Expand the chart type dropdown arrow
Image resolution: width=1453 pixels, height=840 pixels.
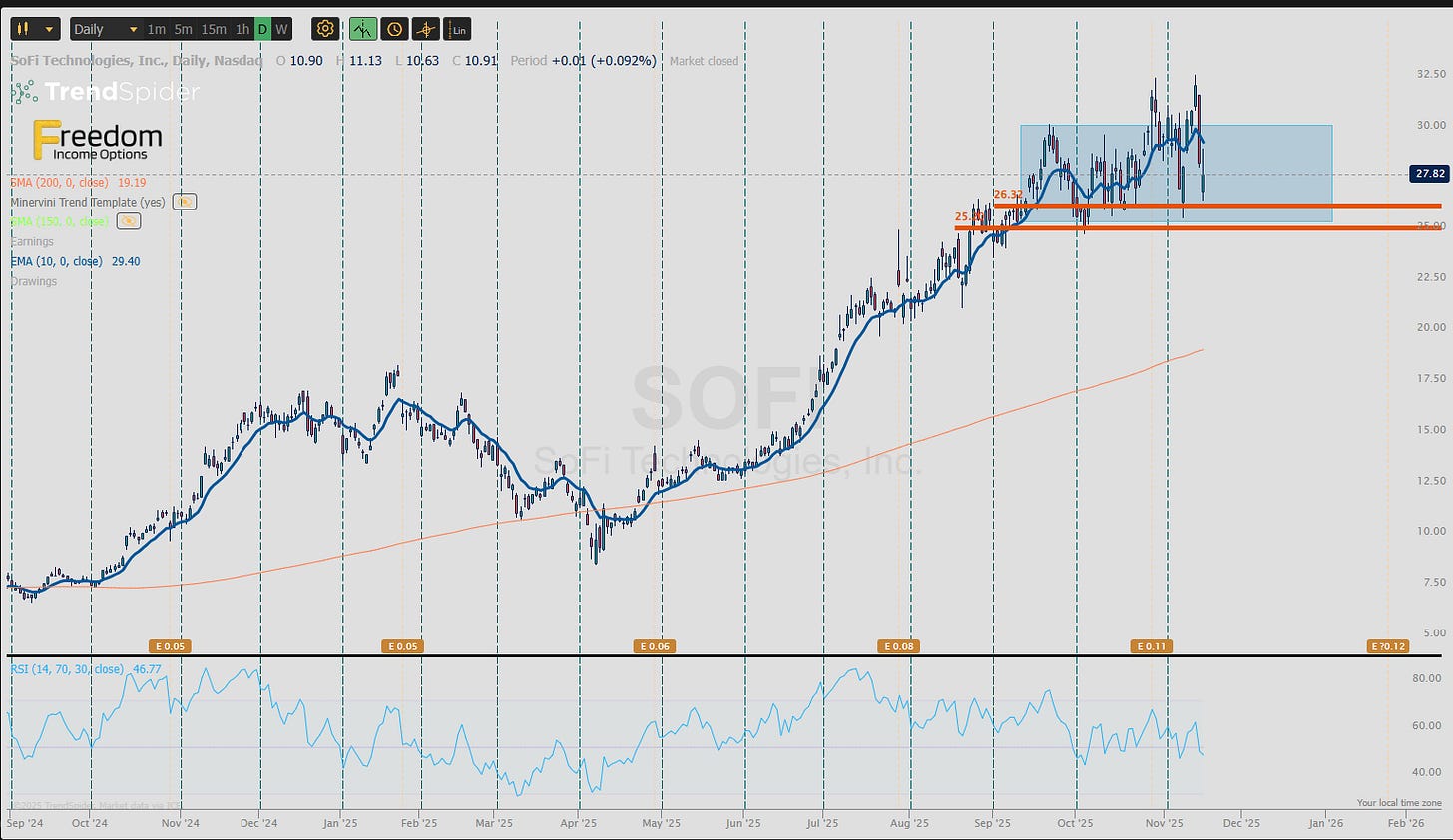pos(48,29)
